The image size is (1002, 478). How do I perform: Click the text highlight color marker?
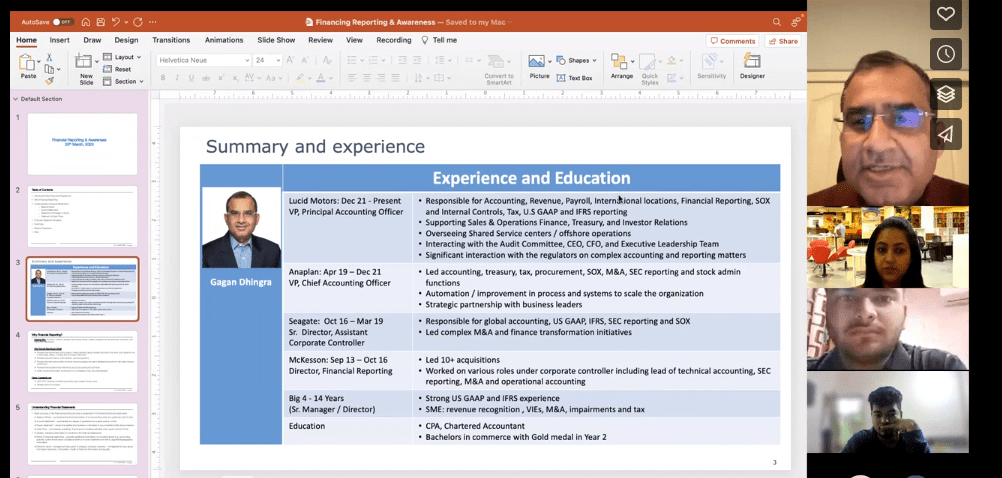[299, 78]
